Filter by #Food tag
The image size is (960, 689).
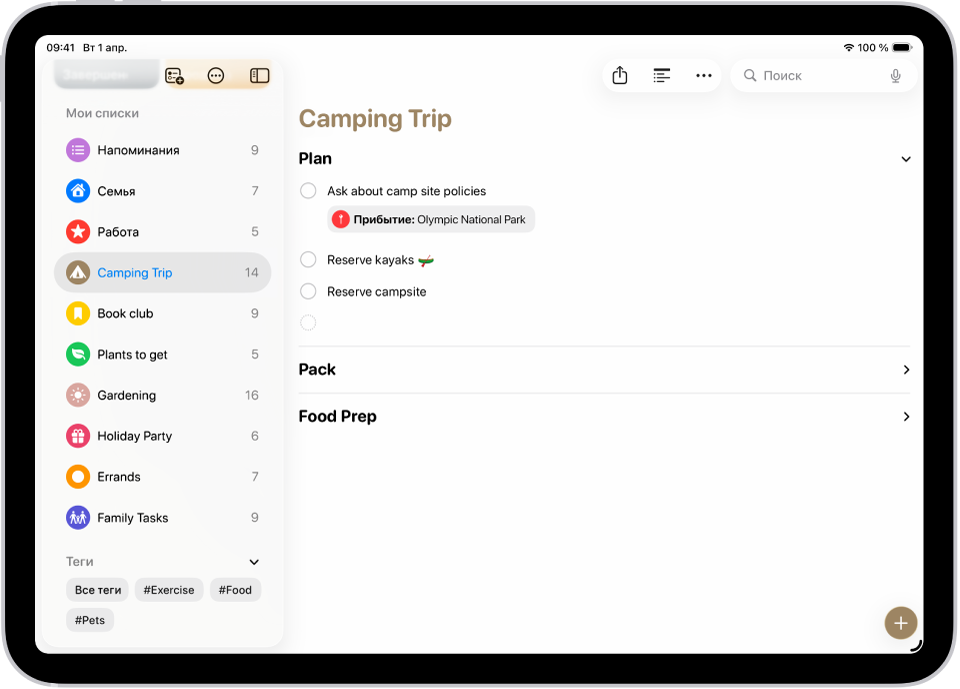235,590
